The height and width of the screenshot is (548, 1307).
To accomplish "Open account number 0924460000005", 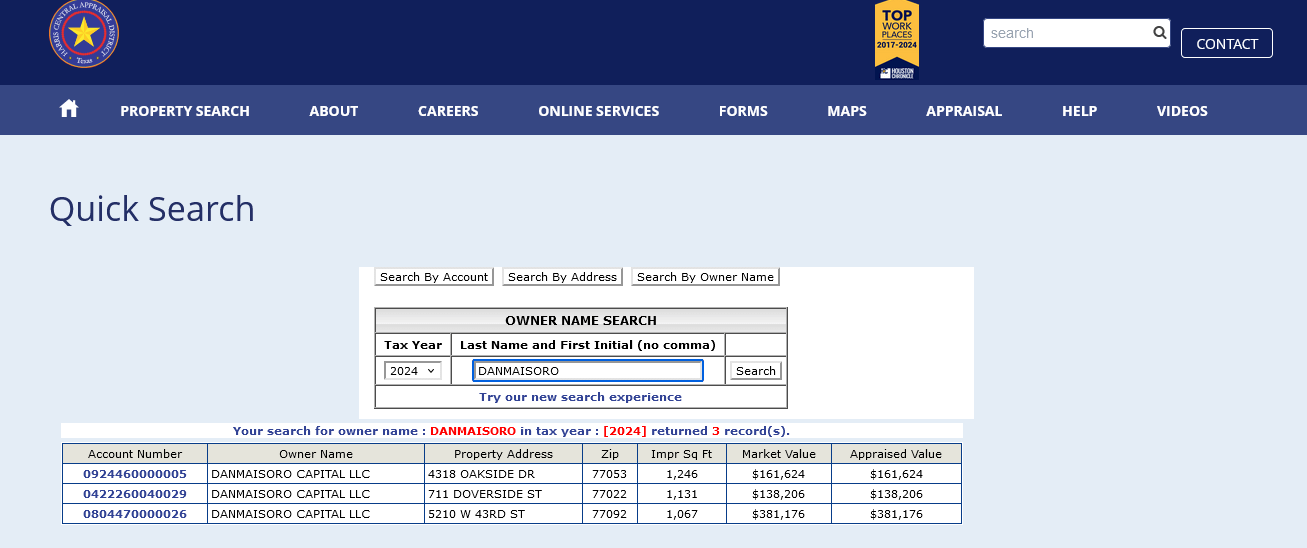I will tap(135, 474).
